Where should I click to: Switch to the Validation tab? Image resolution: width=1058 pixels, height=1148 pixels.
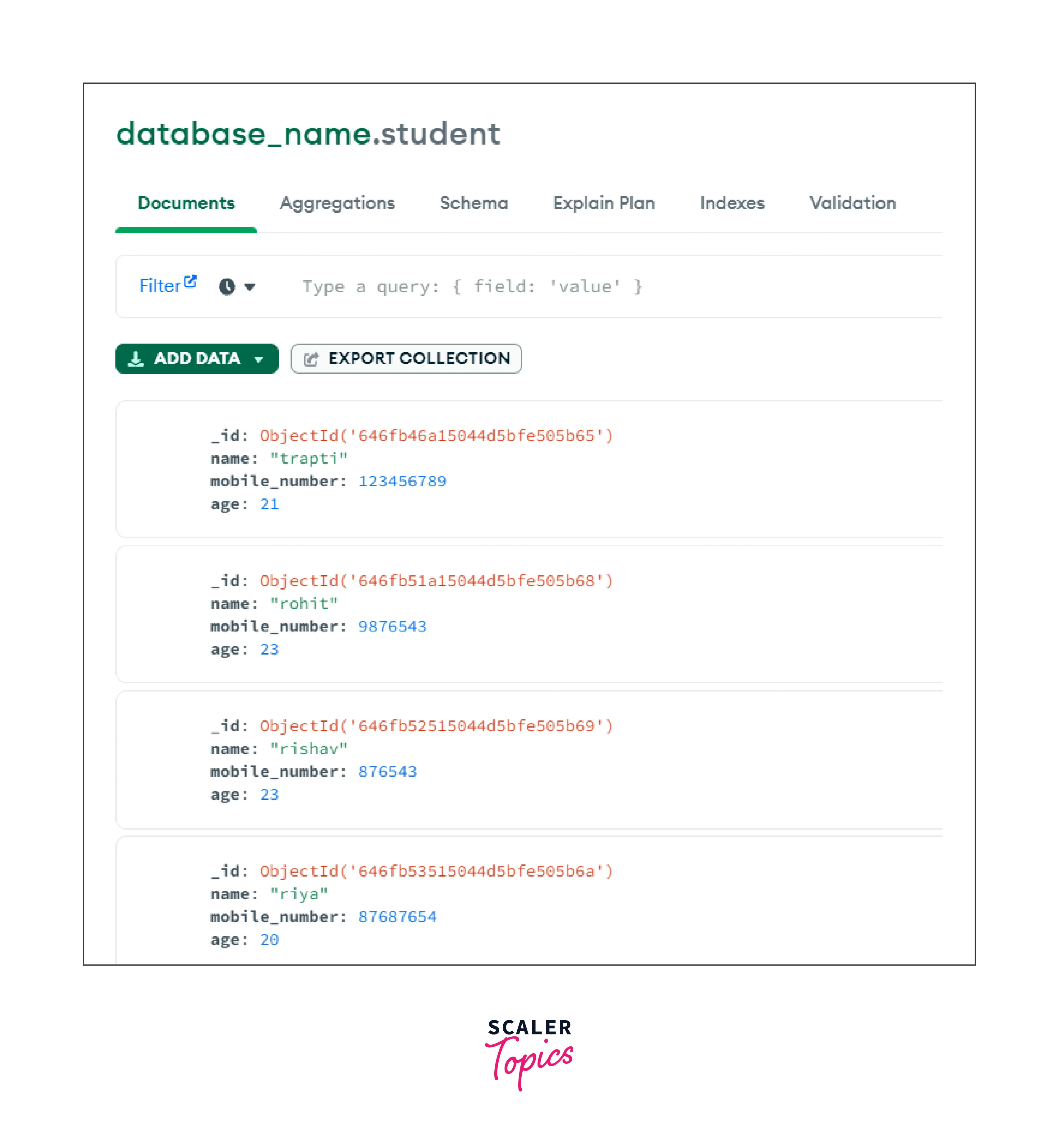pyautogui.click(x=852, y=203)
